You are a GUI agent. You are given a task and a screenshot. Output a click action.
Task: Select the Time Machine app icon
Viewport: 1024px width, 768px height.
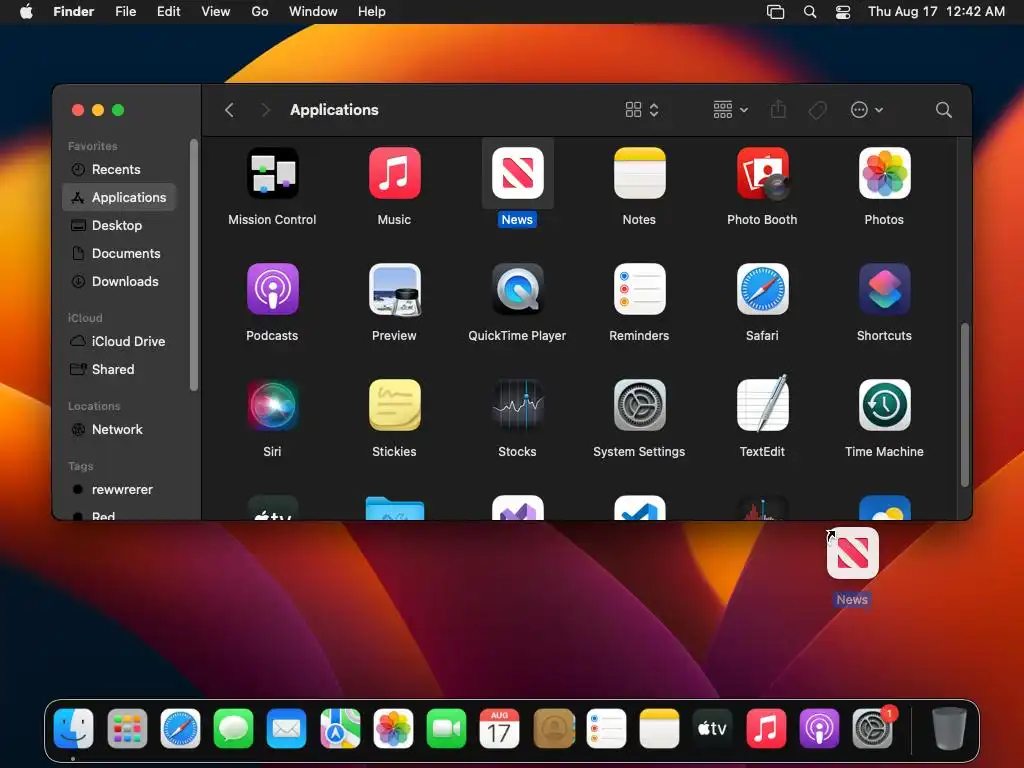(884, 405)
